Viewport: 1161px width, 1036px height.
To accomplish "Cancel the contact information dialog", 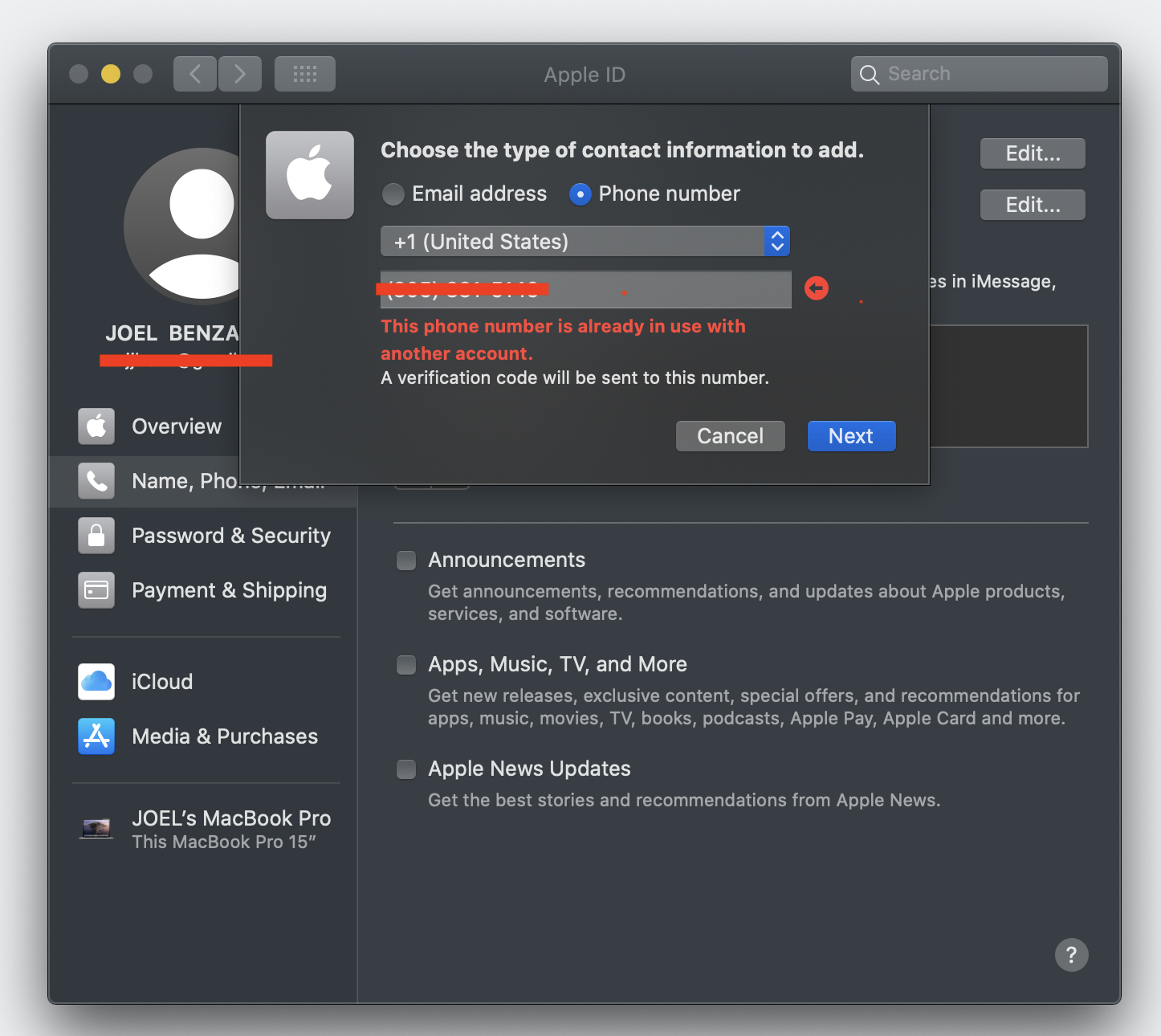I will point(729,435).
